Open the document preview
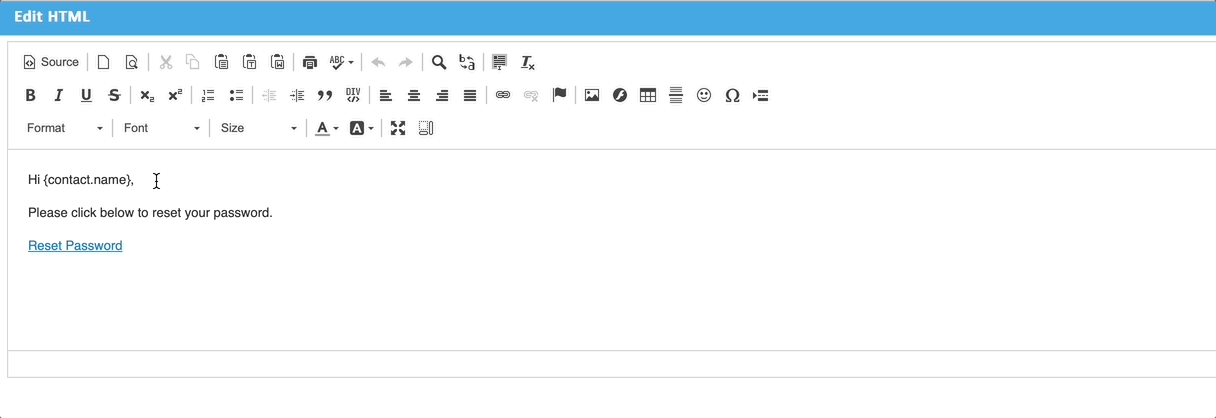The height and width of the screenshot is (418, 1216). tap(131, 62)
